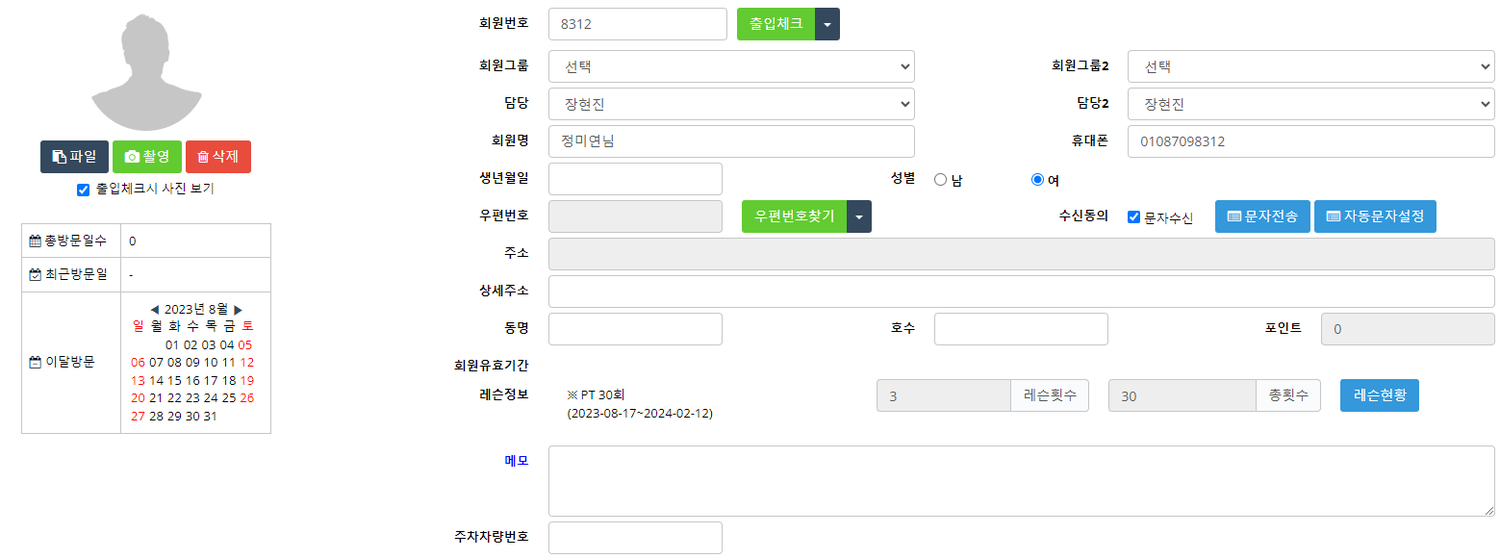Open 자동문자설정 auto message settings
The image size is (1500, 559).
click(x=1375, y=216)
